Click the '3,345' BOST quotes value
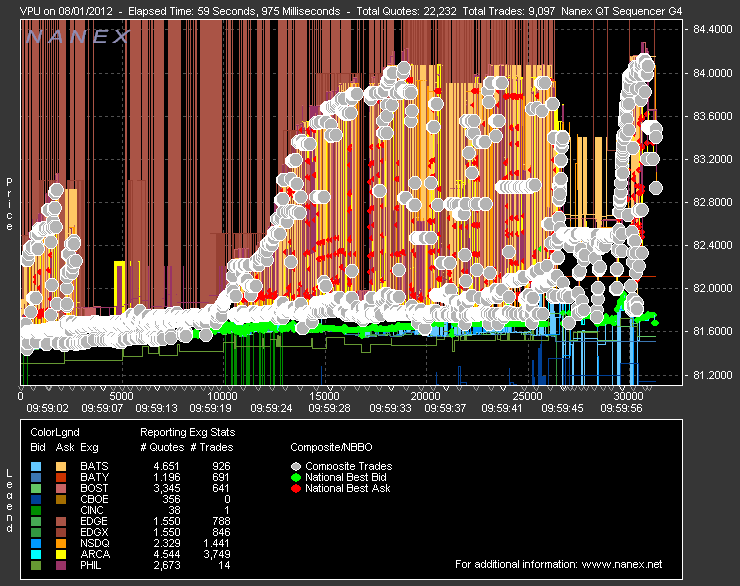 pos(167,488)
